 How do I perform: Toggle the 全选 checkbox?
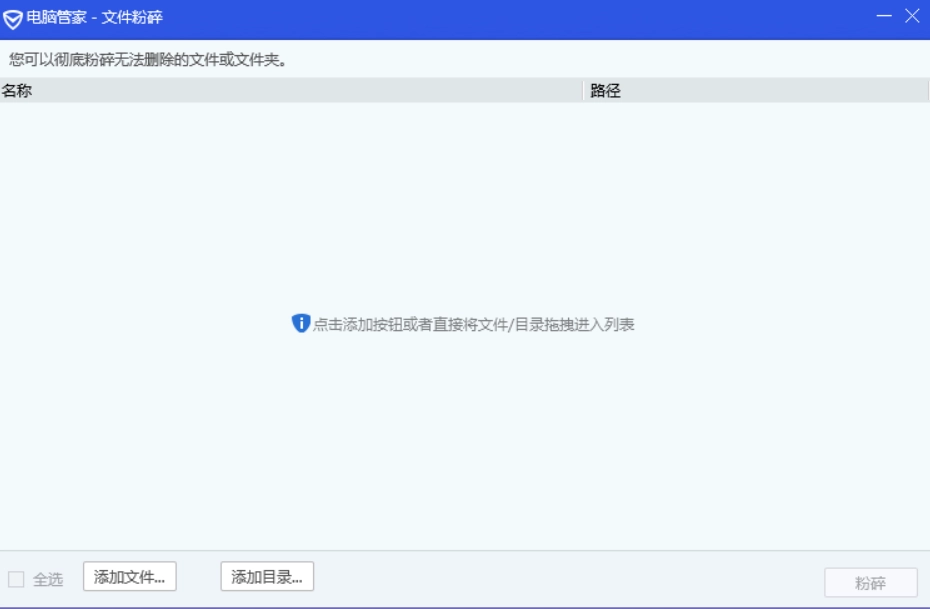[16, 579]
